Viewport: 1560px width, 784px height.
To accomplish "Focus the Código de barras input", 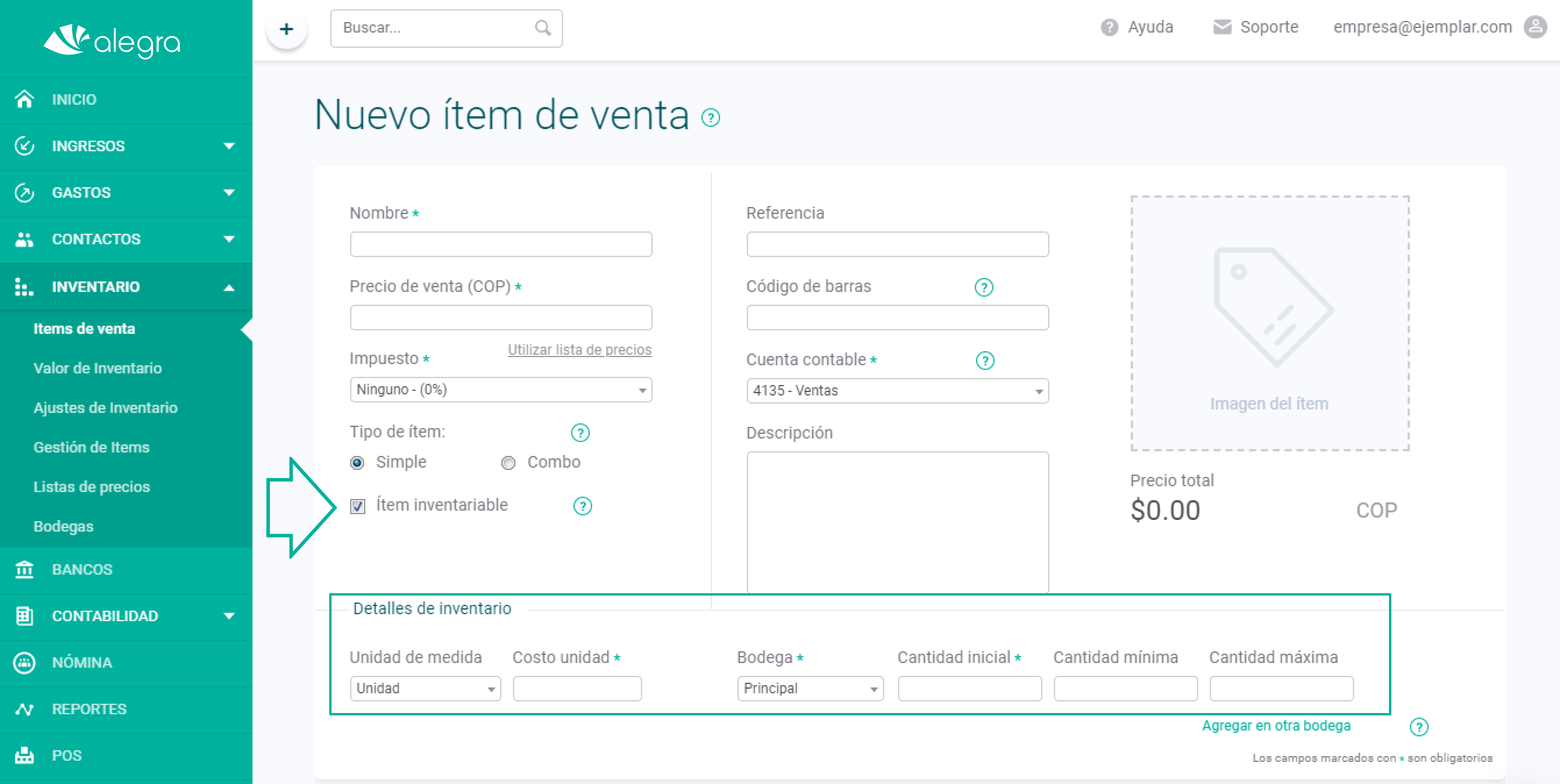I will tap(897, 317).
